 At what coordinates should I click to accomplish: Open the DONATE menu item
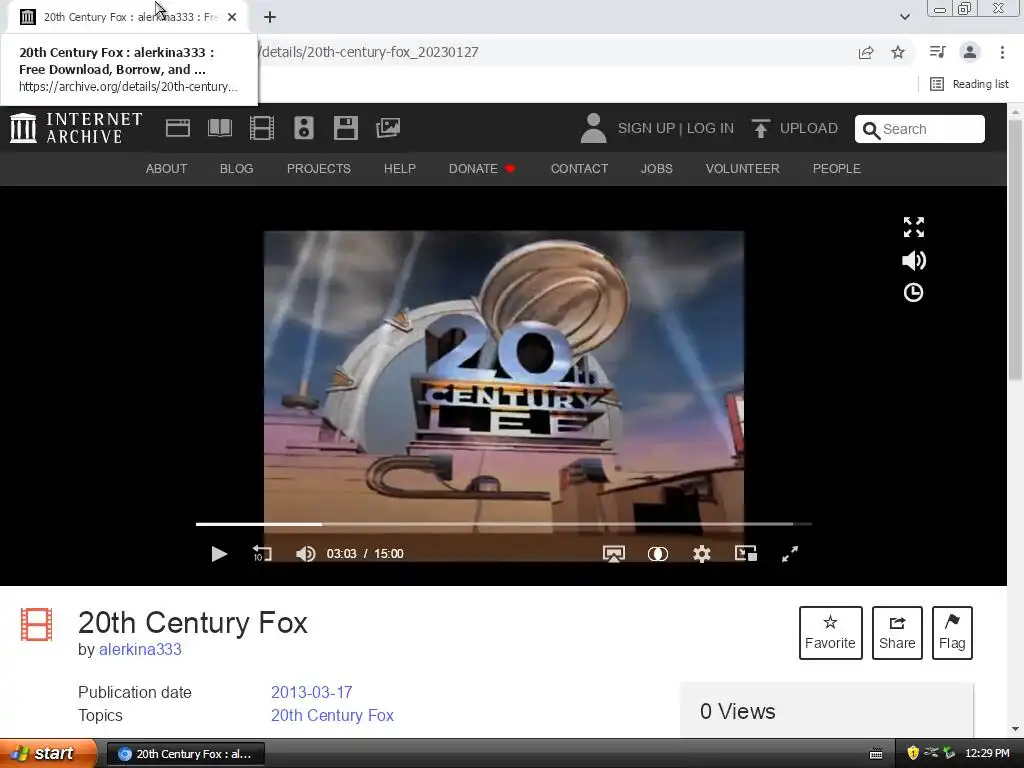point(482,168)
